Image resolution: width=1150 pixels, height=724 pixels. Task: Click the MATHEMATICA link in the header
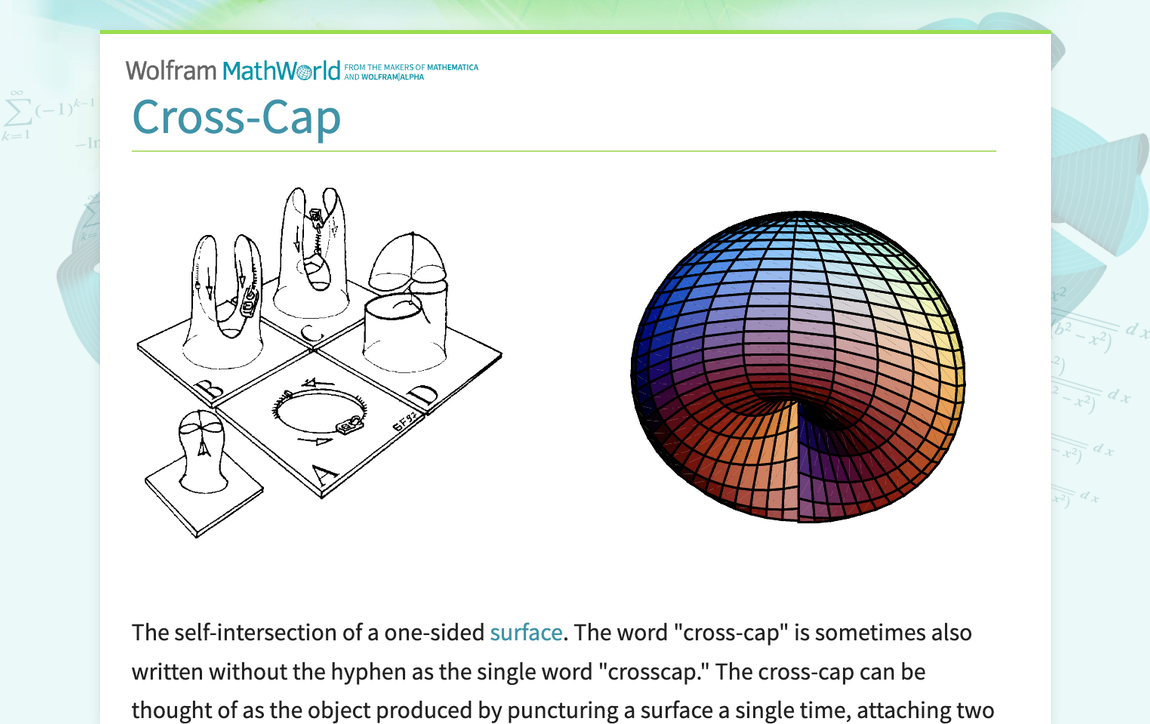(x=451, y=66)
